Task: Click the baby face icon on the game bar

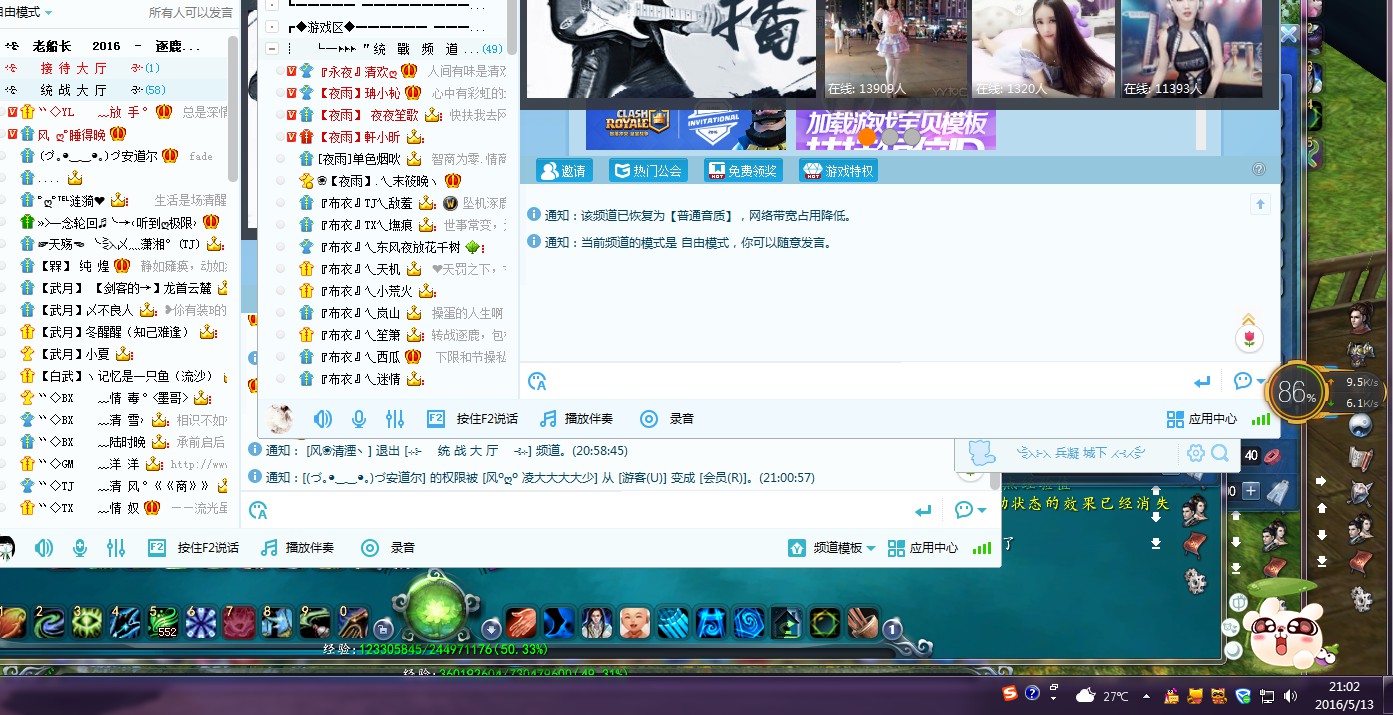Action: (x=634, y=623)
